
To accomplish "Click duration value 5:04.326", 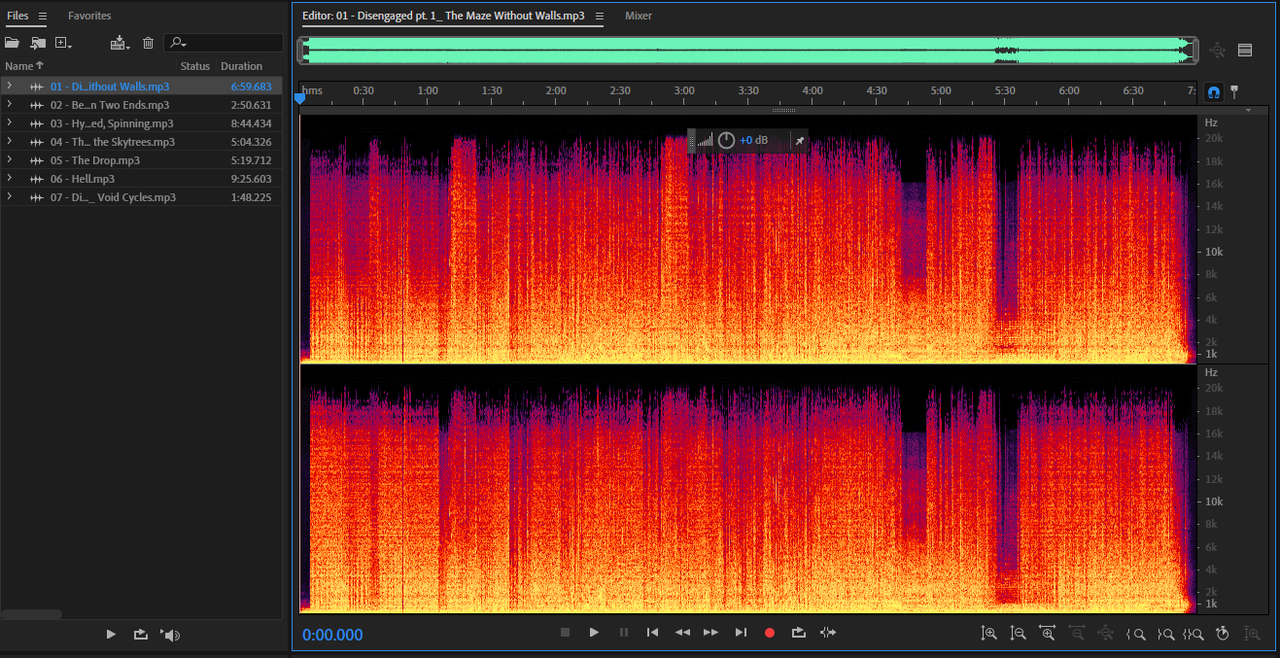I will 251,142.
